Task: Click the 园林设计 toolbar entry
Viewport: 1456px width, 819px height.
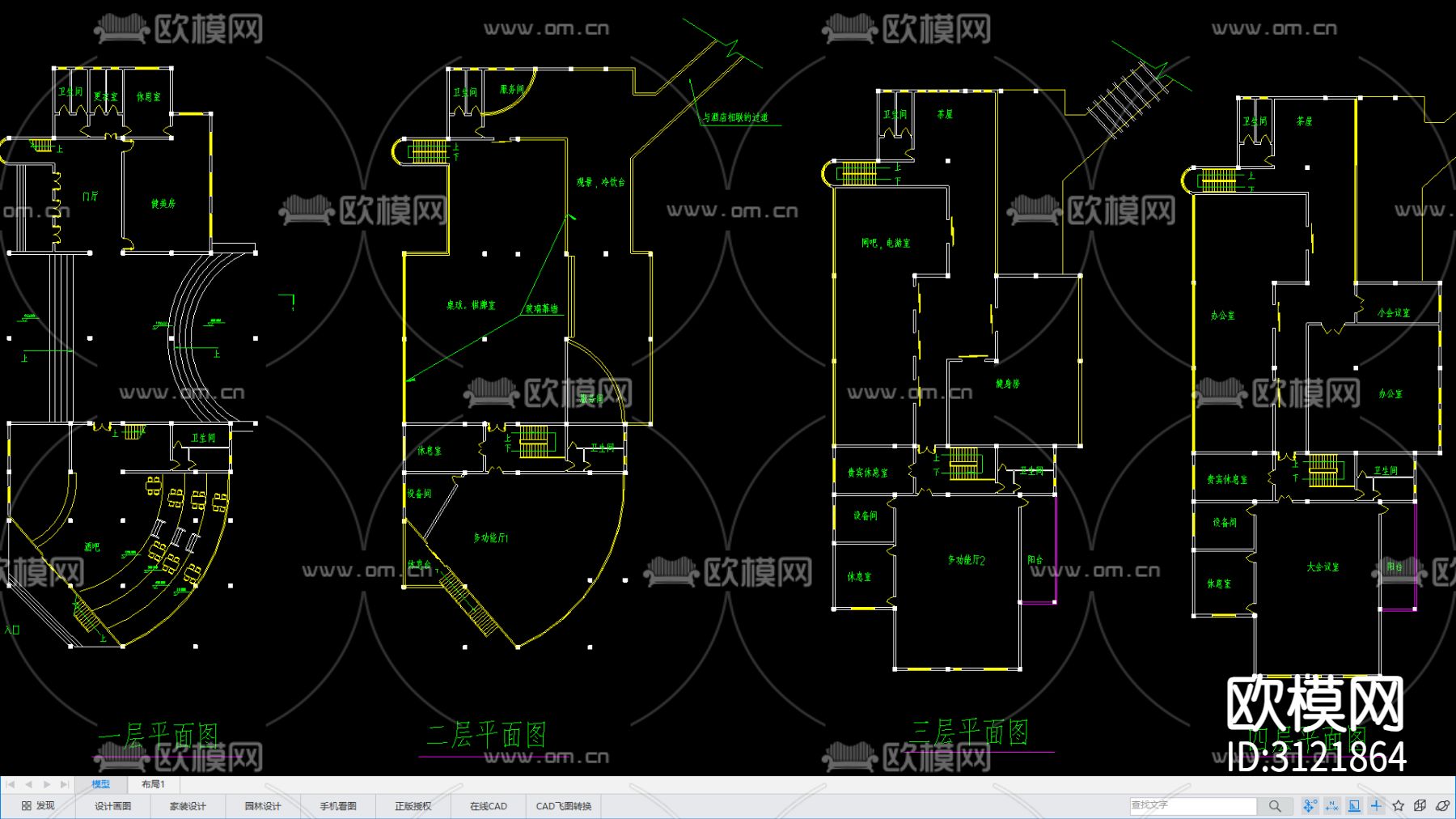Action: pos(262,806)
